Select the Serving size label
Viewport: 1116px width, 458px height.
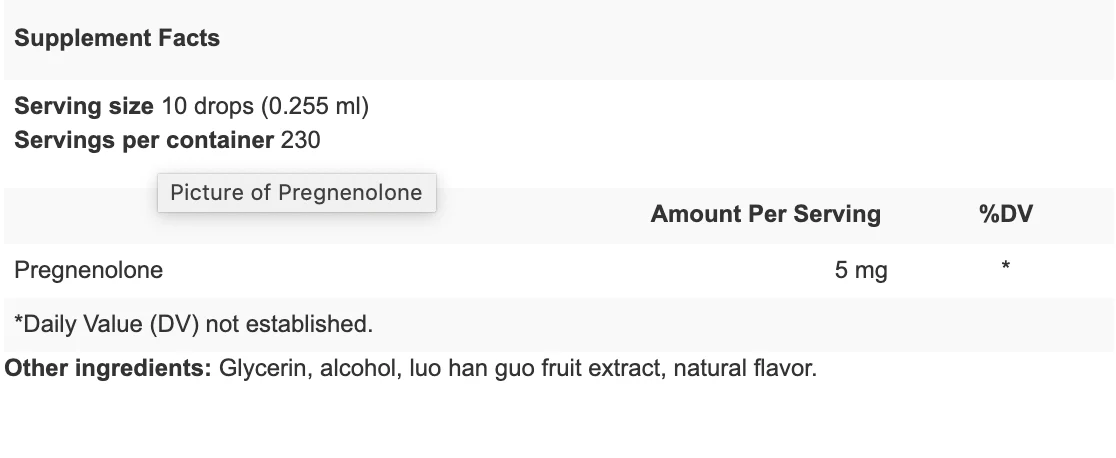coord(83,106)
